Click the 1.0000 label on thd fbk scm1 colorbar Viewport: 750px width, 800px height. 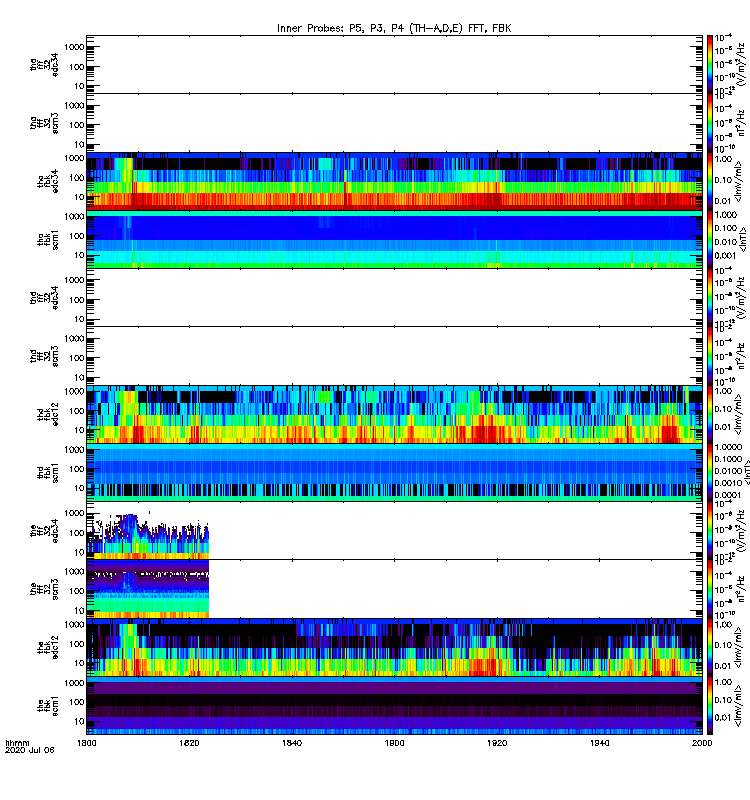click(728, 447)
